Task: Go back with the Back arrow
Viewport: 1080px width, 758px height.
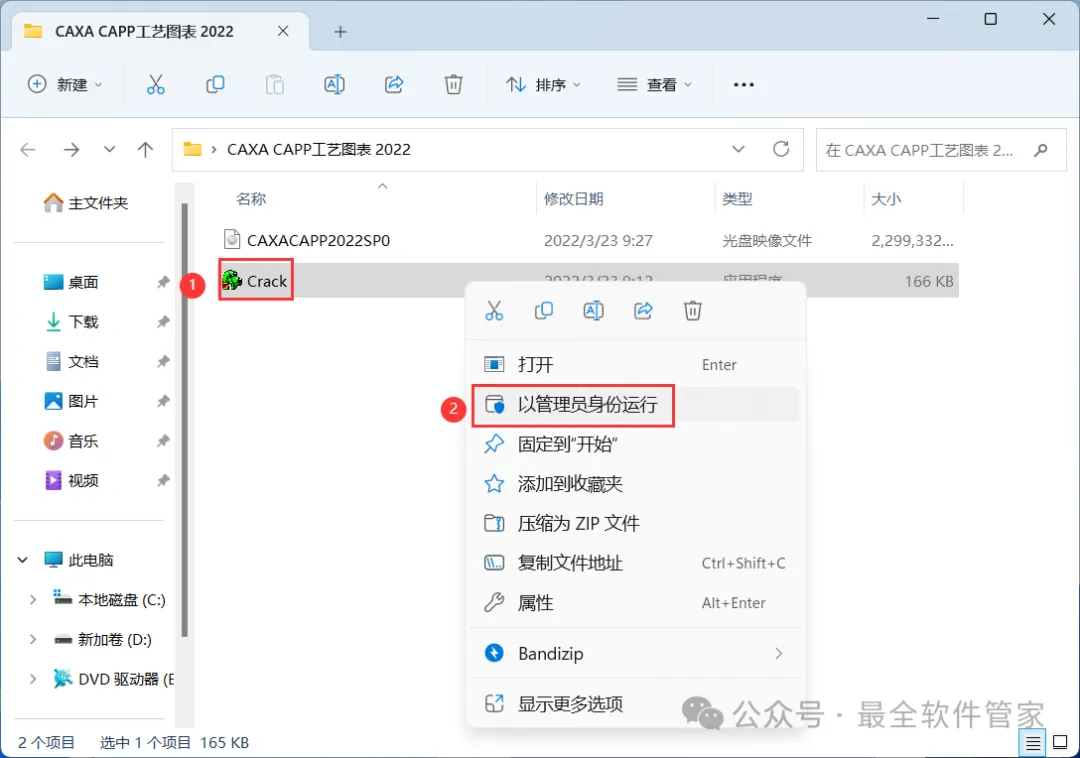Action: 28,149
